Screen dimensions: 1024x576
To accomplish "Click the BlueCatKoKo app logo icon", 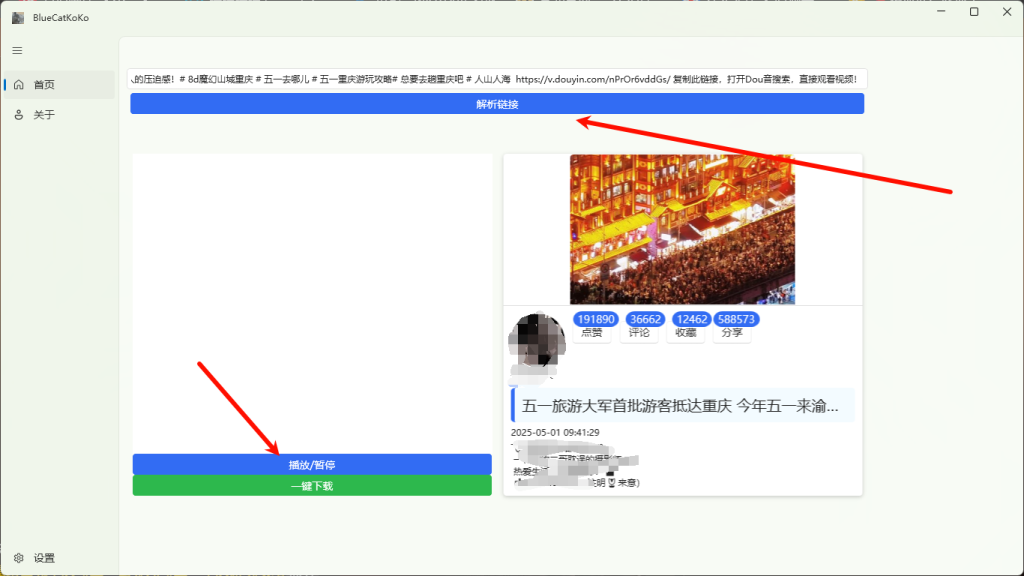I will coord(19,16).
